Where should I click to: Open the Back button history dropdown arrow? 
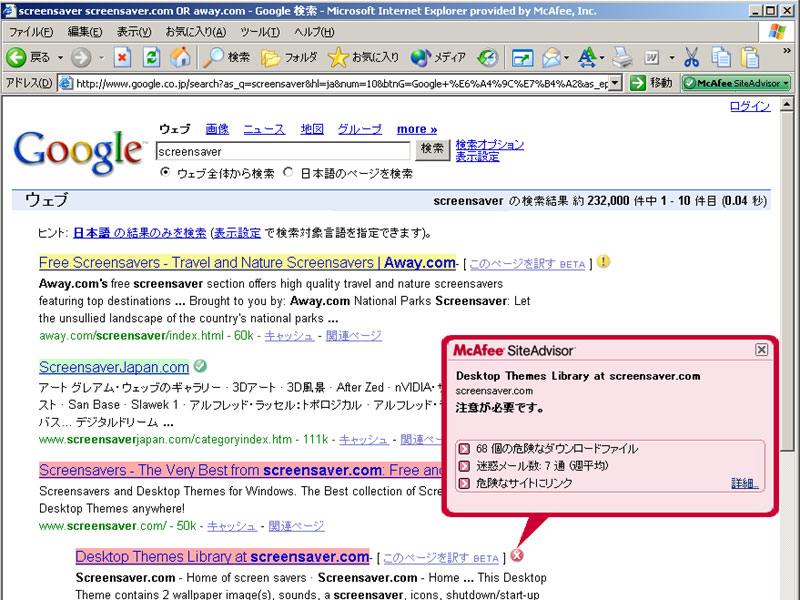(x=60, y=58)
